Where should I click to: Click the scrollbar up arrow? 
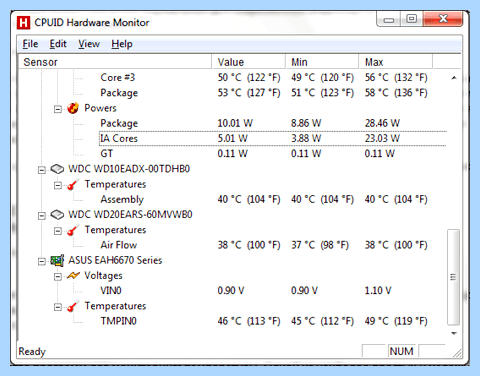click(454, 78)
